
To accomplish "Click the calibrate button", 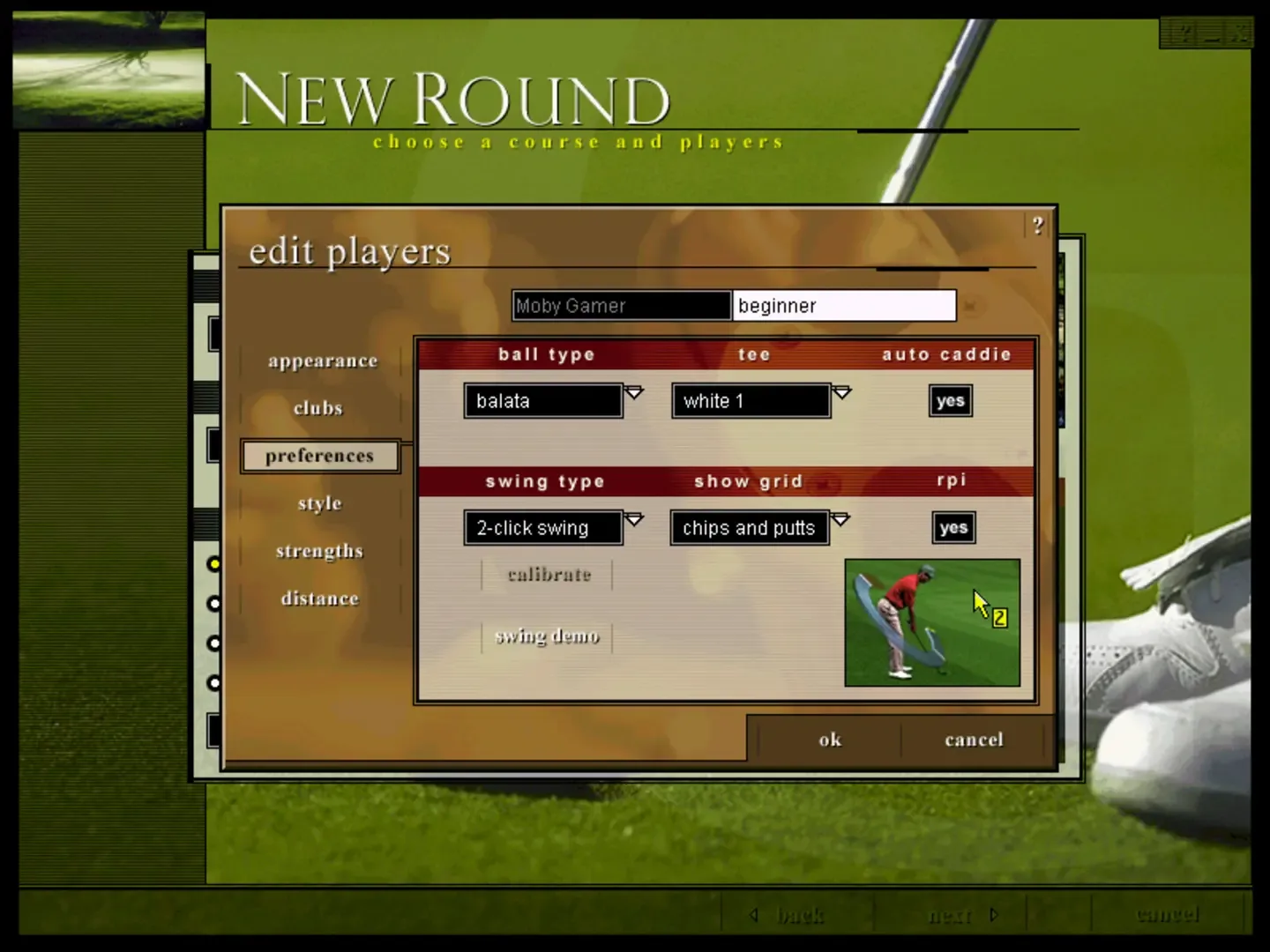I will [549, 575].
